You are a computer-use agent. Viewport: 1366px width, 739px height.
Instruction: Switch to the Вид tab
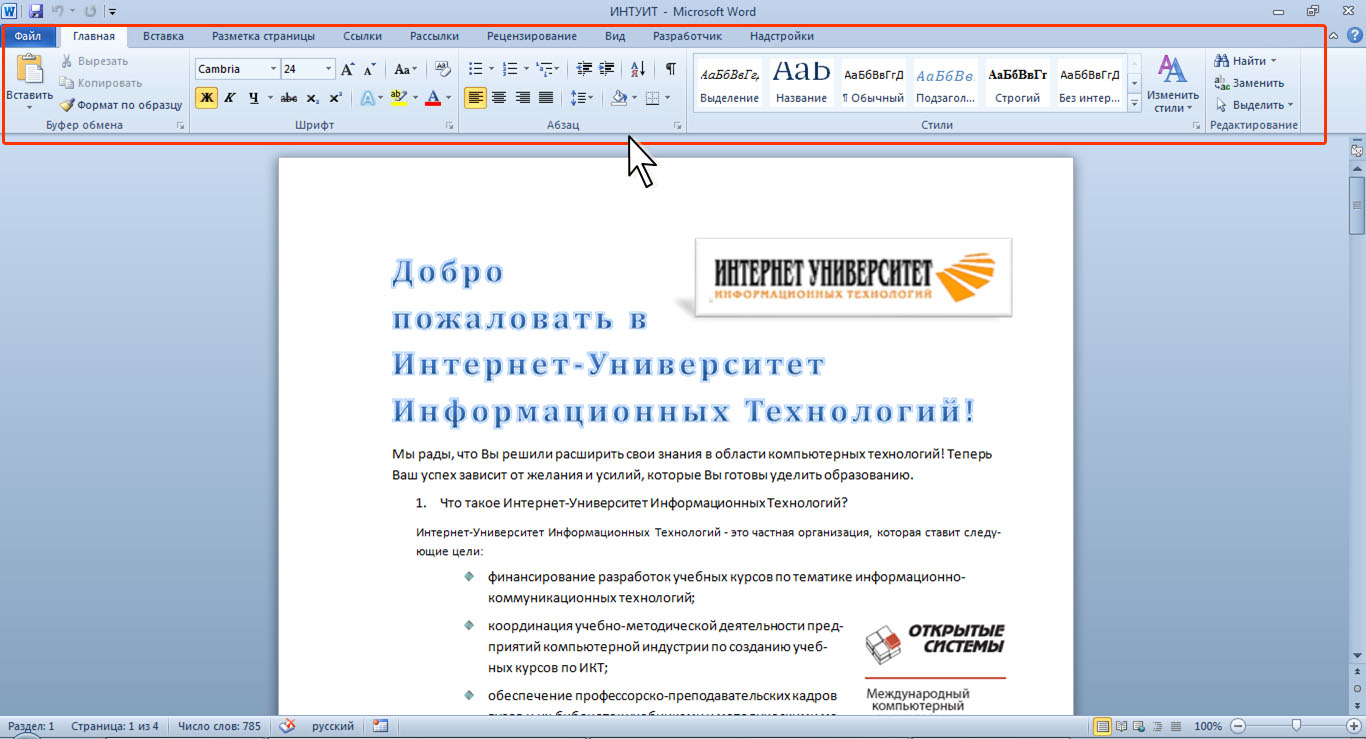pyautogui.click(x=615, y=36)
